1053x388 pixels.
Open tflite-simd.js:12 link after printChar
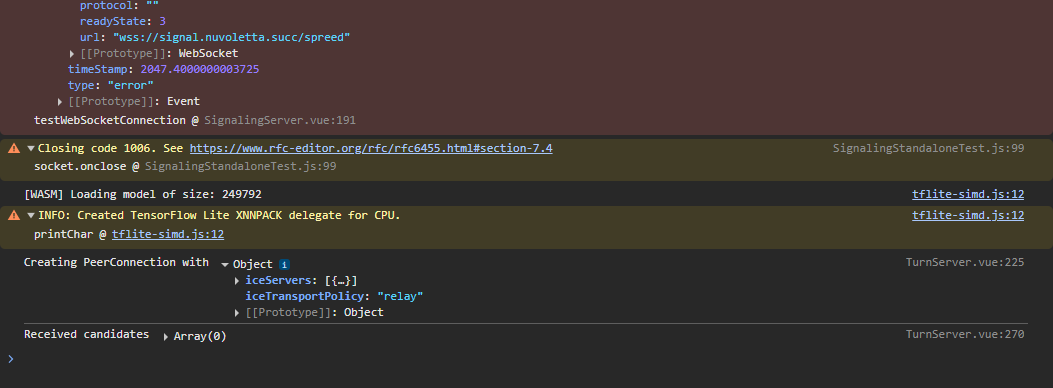tap(168, 234)
